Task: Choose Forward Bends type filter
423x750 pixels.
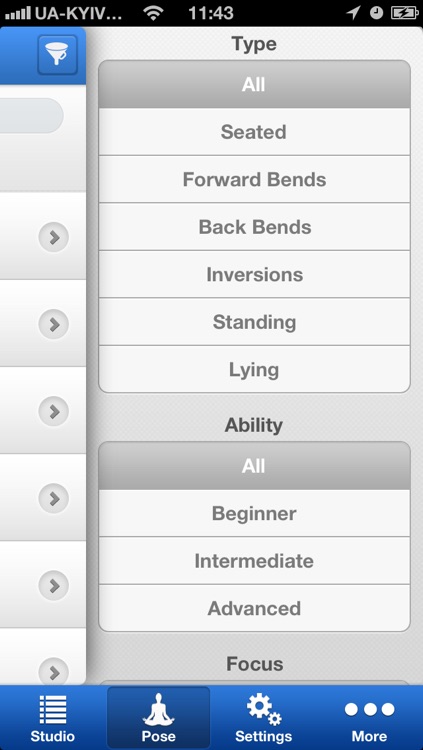Action: click(x=254, y=179)
